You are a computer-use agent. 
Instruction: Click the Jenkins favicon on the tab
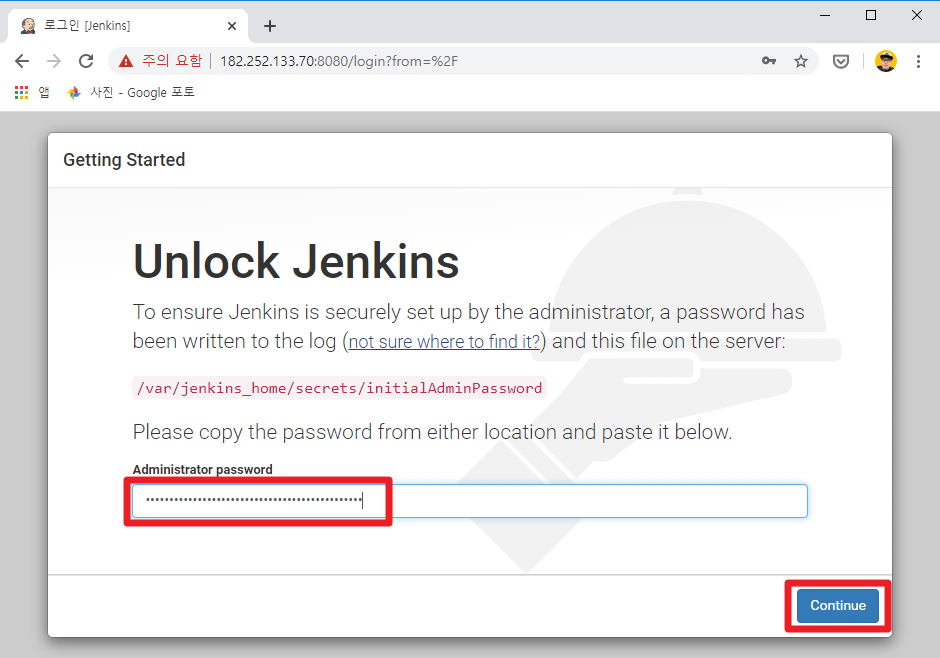(x=27, y=25)
